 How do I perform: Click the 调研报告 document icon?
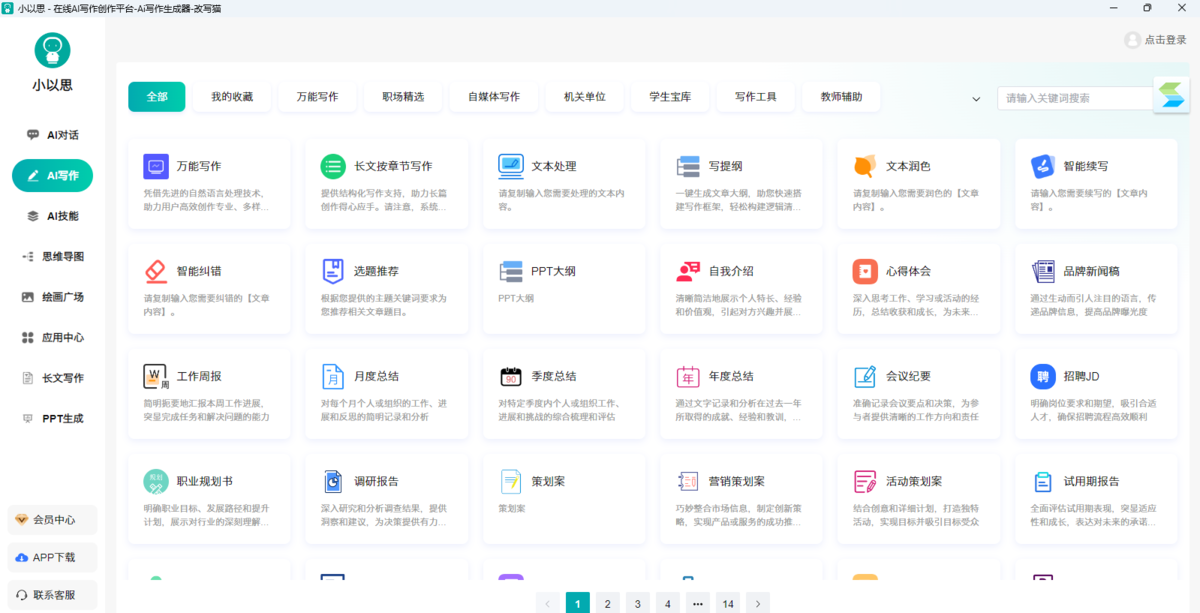coord(332,481)
